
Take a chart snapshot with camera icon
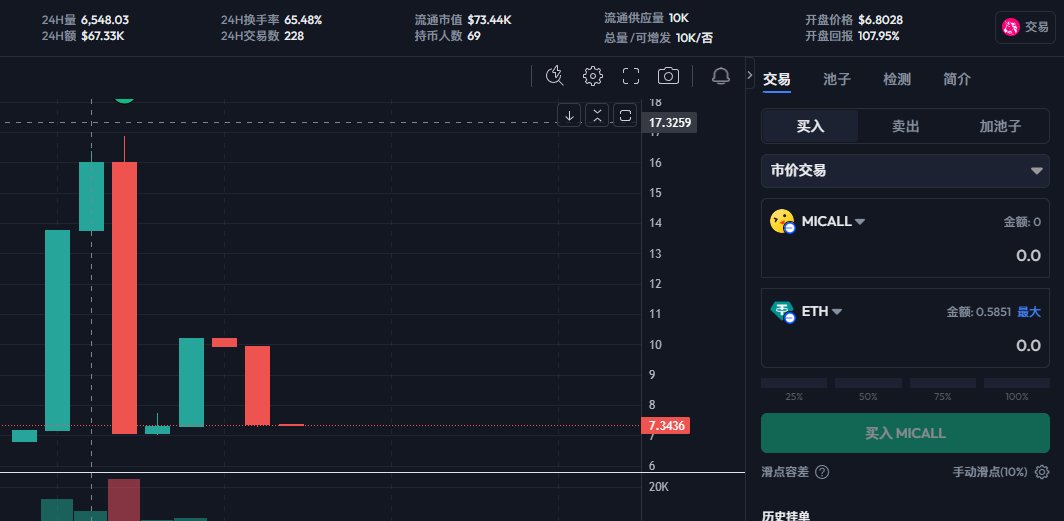click(668, 76)
